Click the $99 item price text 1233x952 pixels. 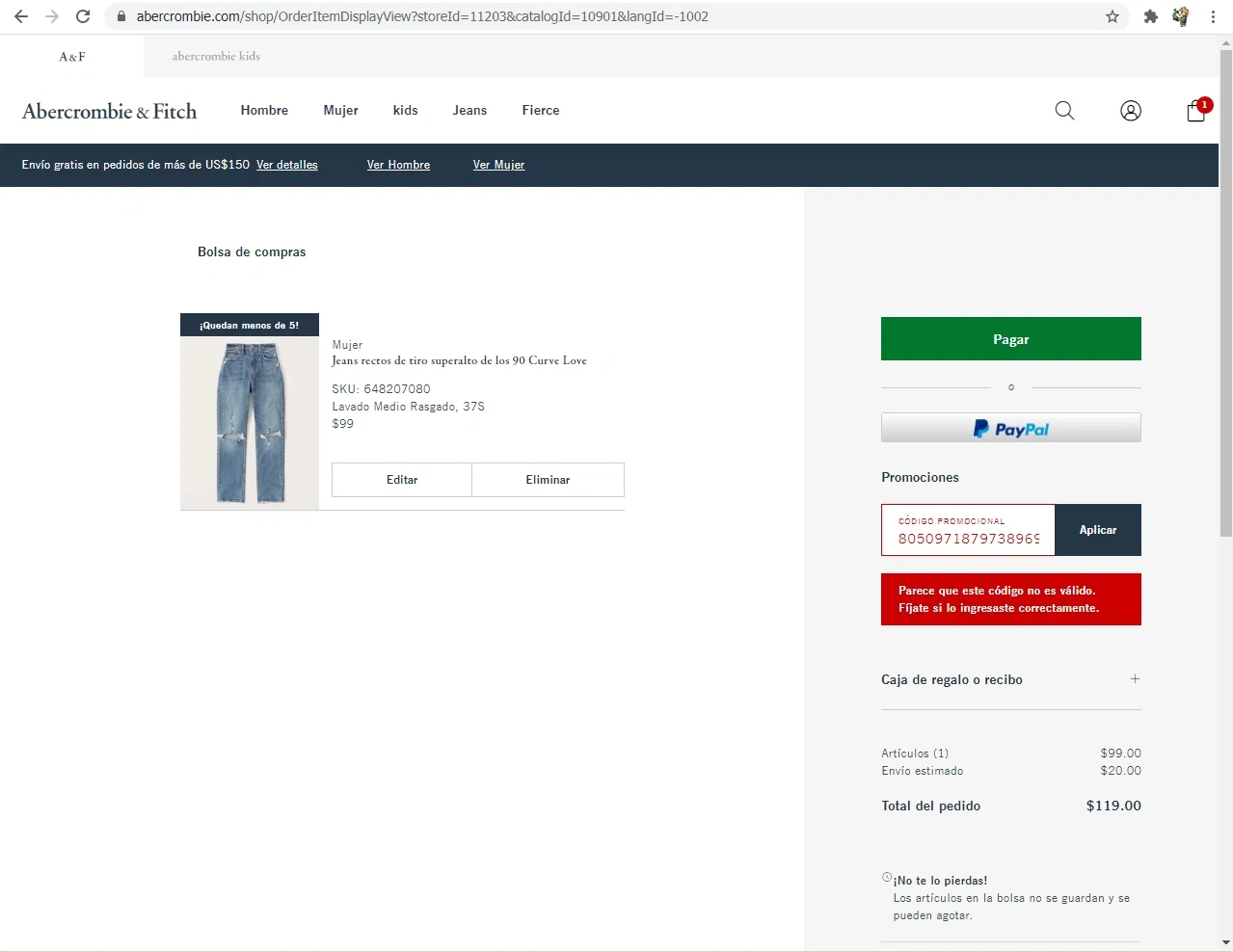(342, 424)
